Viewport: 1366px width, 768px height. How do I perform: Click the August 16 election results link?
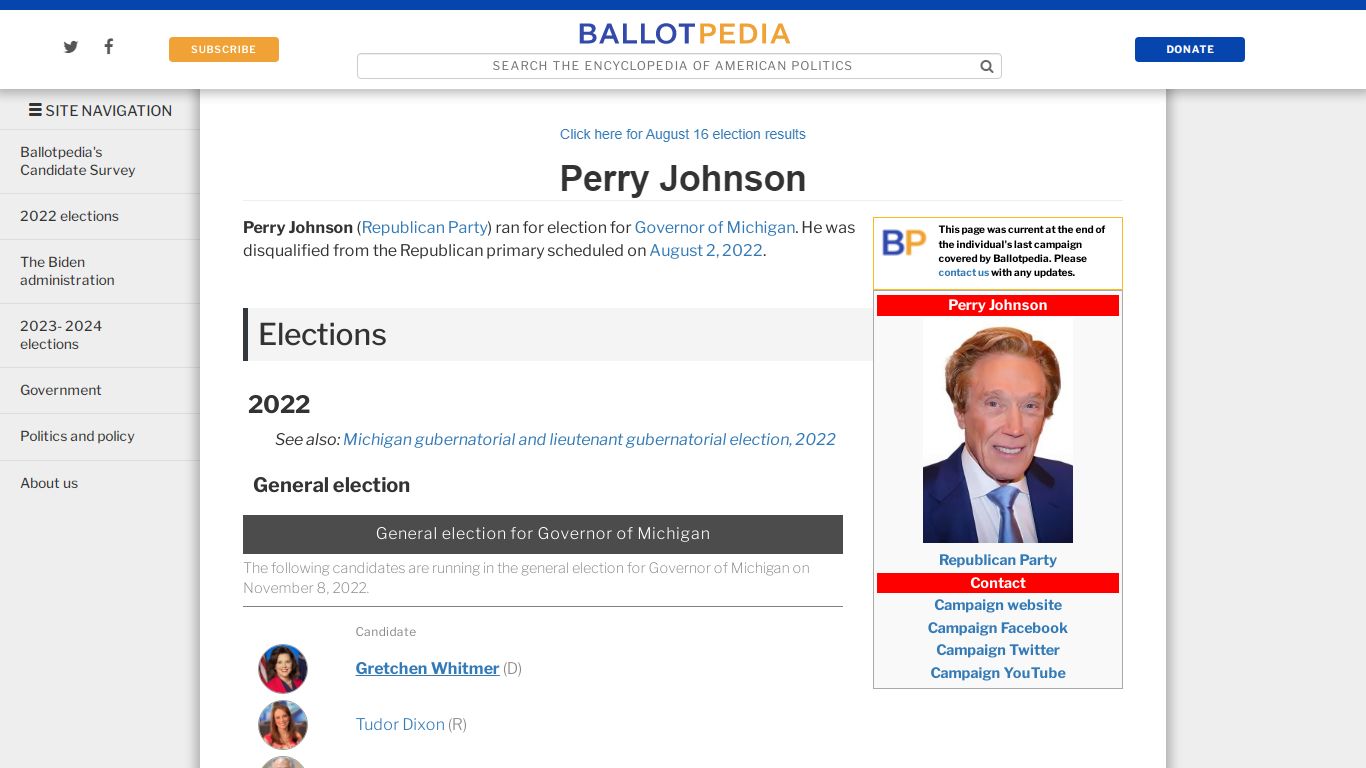click(x=683, y=134)
